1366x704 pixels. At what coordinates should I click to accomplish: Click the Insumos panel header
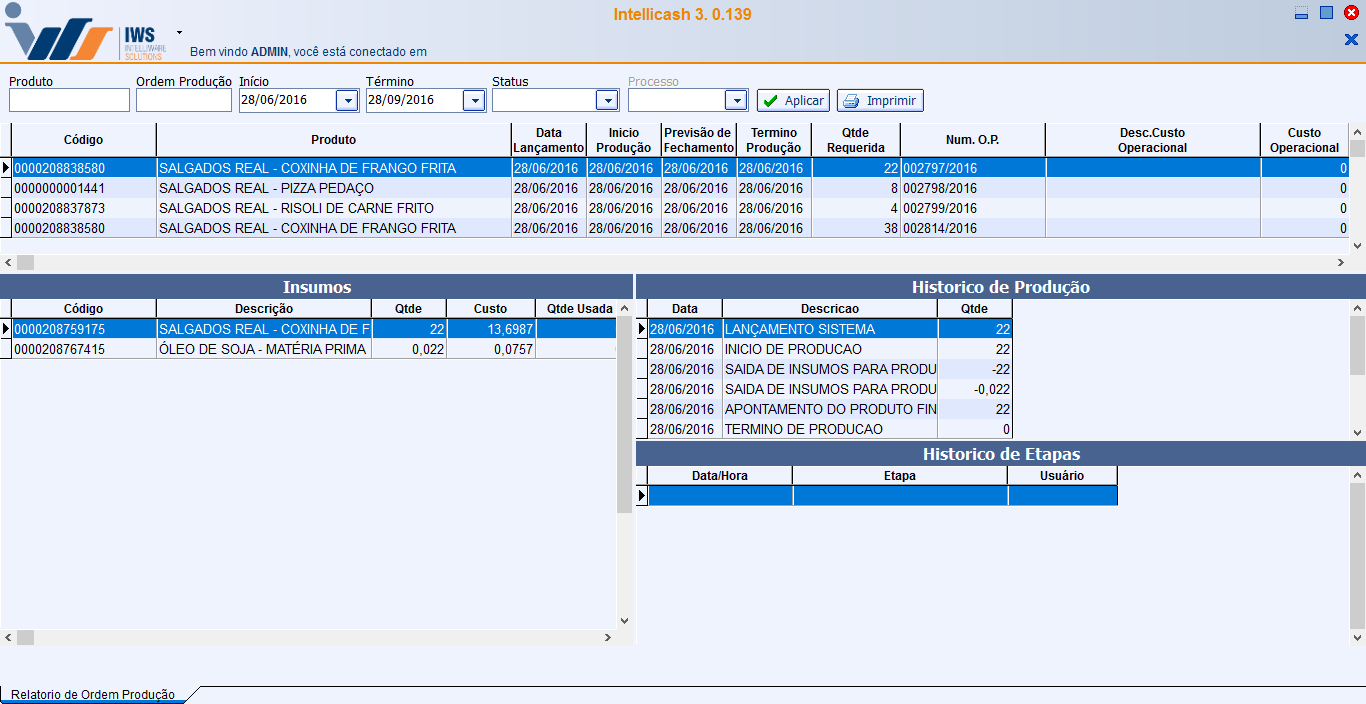316,287
